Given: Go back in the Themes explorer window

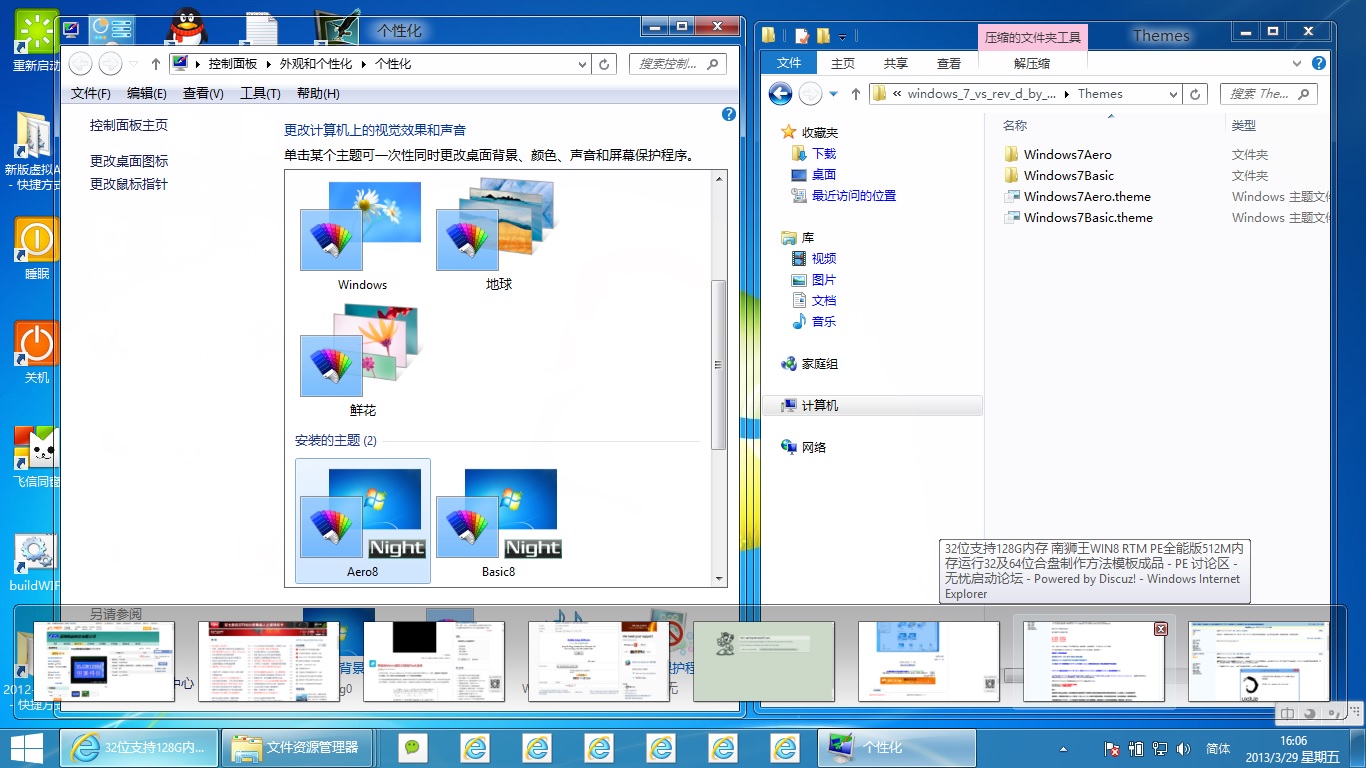Looking at the screenshot, I should point(780,94).
